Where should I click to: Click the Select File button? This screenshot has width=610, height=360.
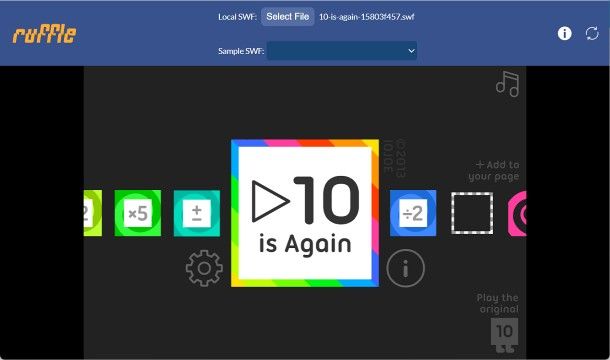[287, 17]
